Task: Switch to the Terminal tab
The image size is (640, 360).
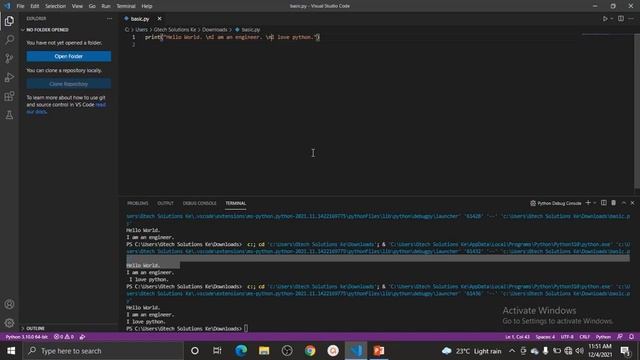Action: tap(236, 203)
